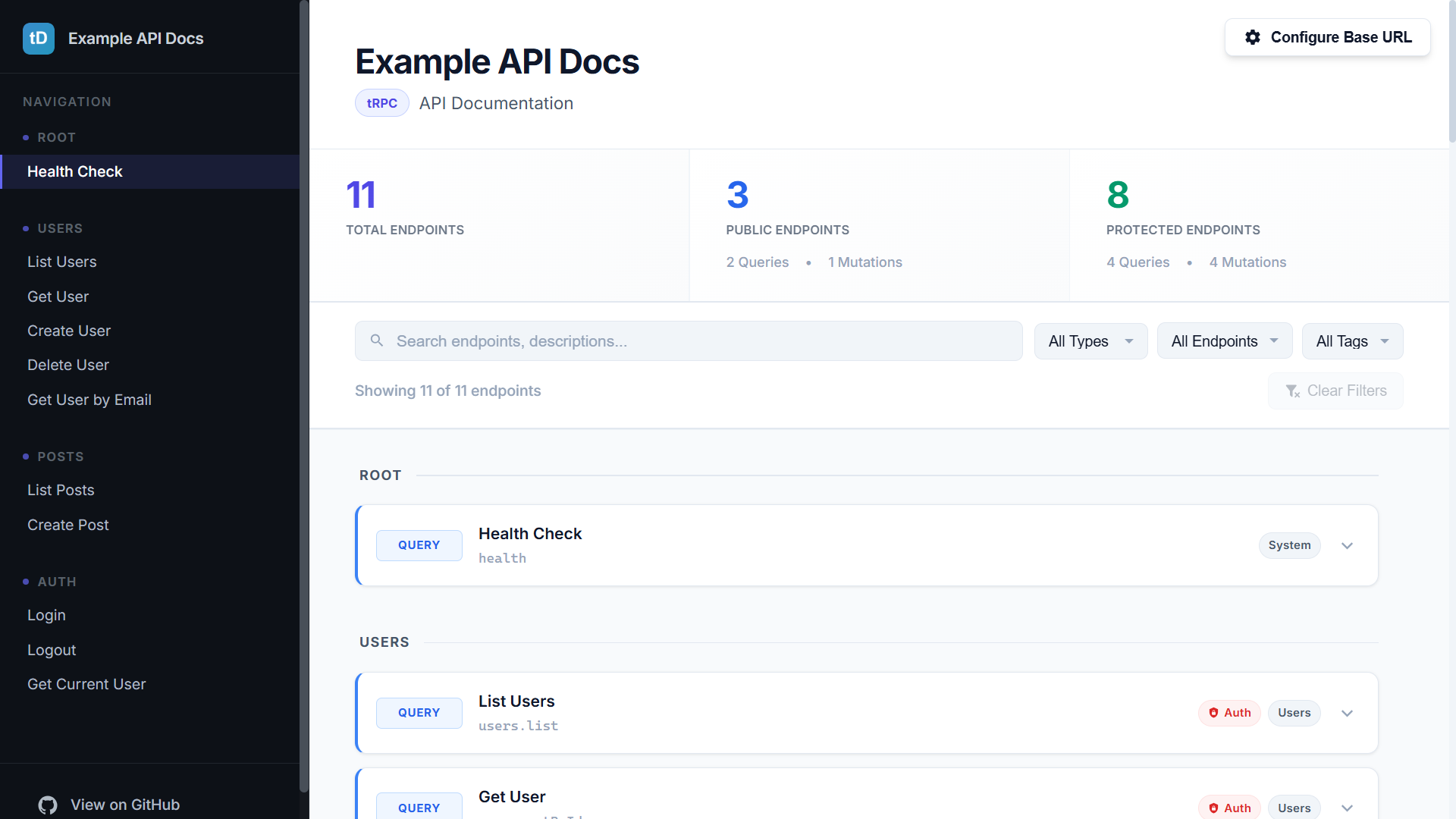The image size is (1456, 819).
Task: Click the tRPC badge under the title
Action: click(x=382, y=103)
